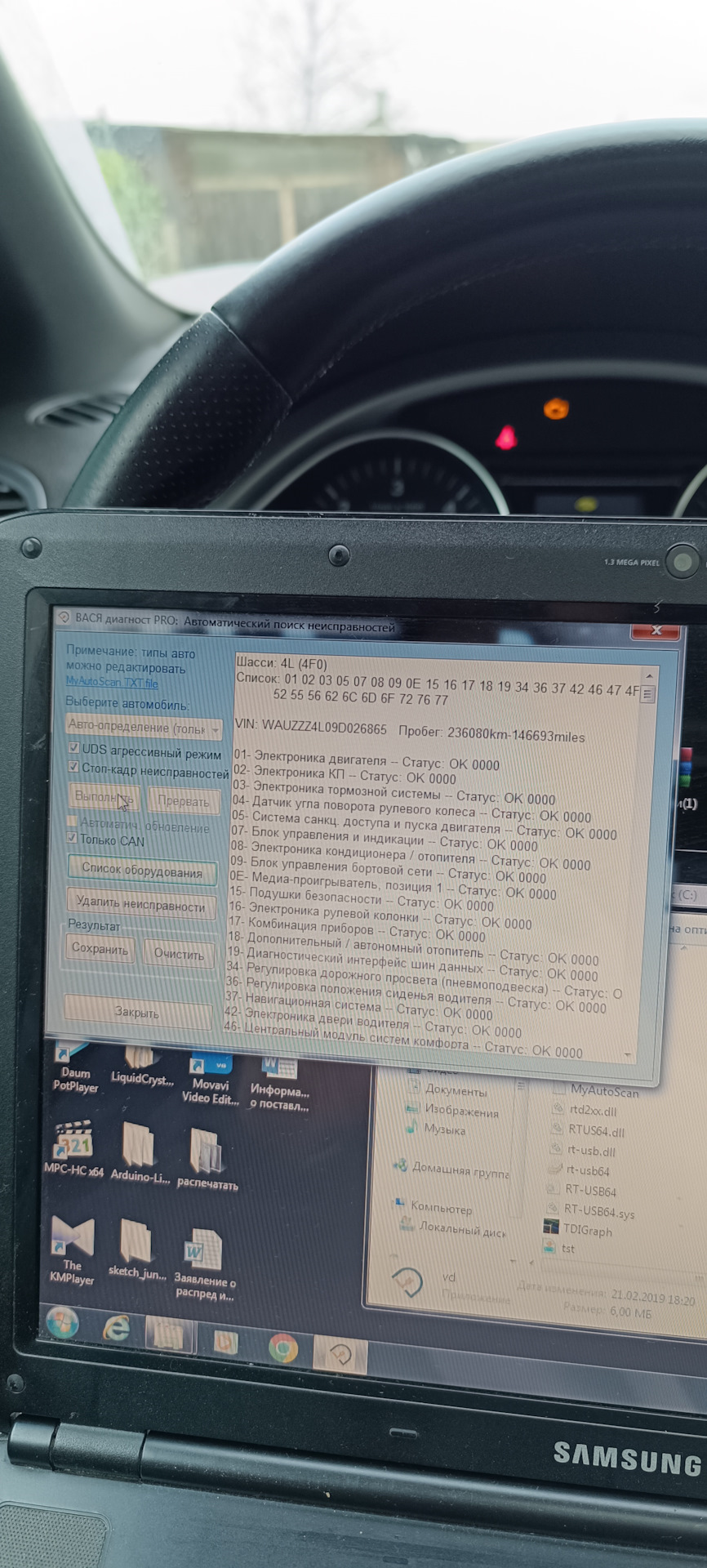The image size is (707, 1568).
Task: Click VIN WAUZZZ4L09D026865 text in results
Action: (310, 726)
